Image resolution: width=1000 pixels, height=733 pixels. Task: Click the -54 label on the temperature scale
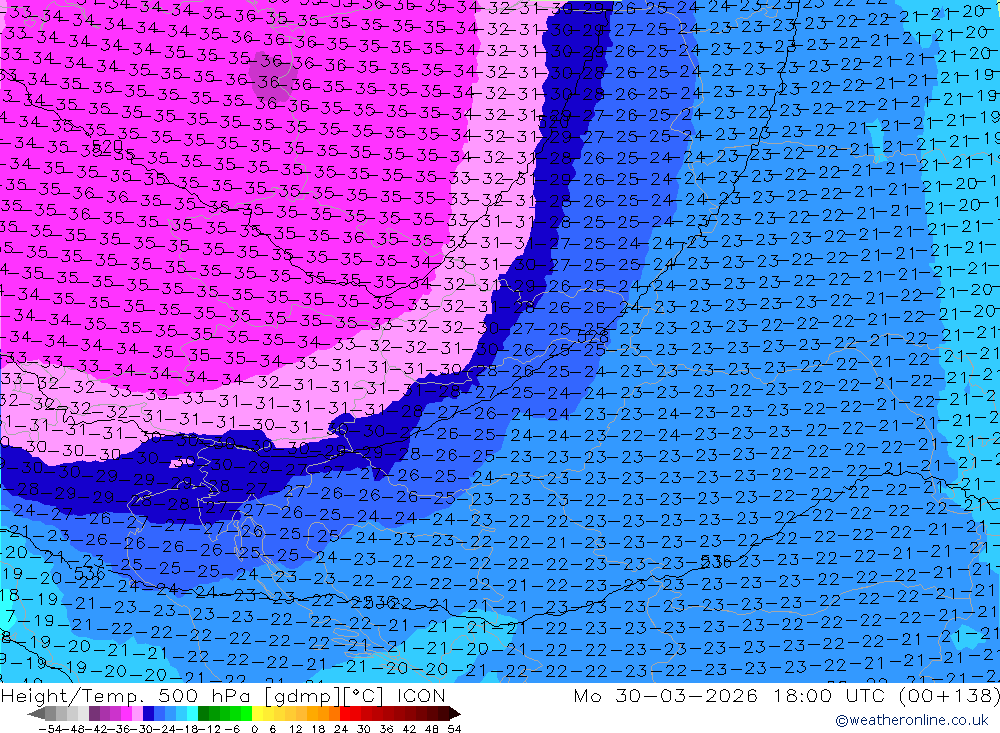pyautogui.click(x=50, y=729)
